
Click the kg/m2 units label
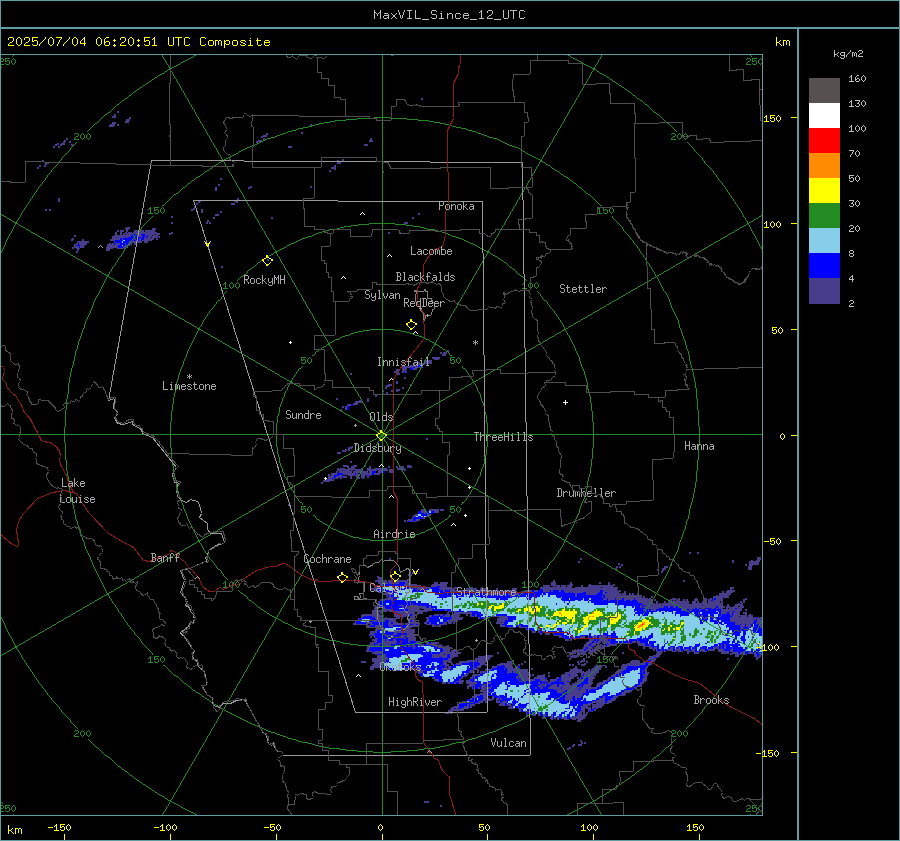tap(848, 54)
